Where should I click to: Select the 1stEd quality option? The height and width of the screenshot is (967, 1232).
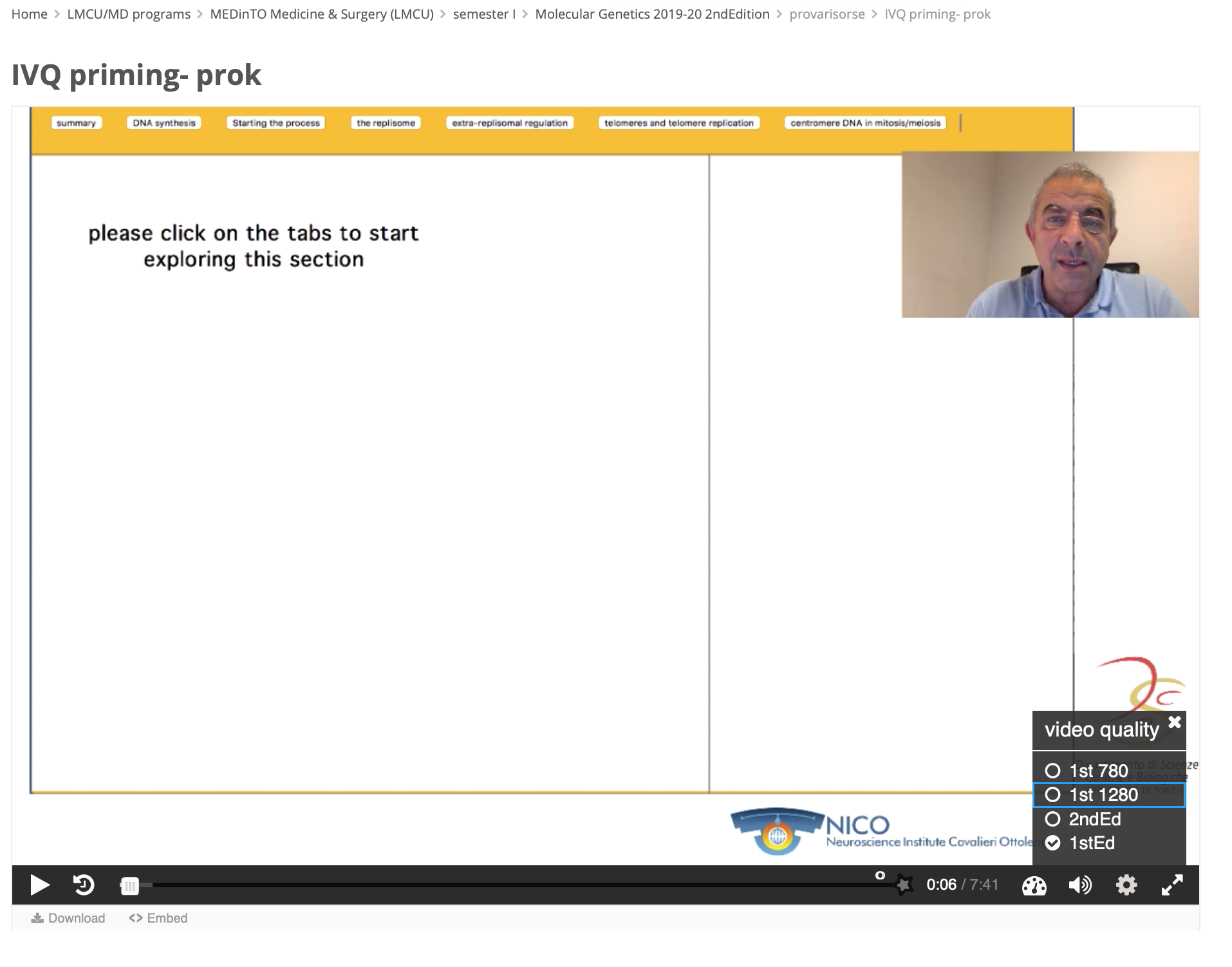point(1108,843)
